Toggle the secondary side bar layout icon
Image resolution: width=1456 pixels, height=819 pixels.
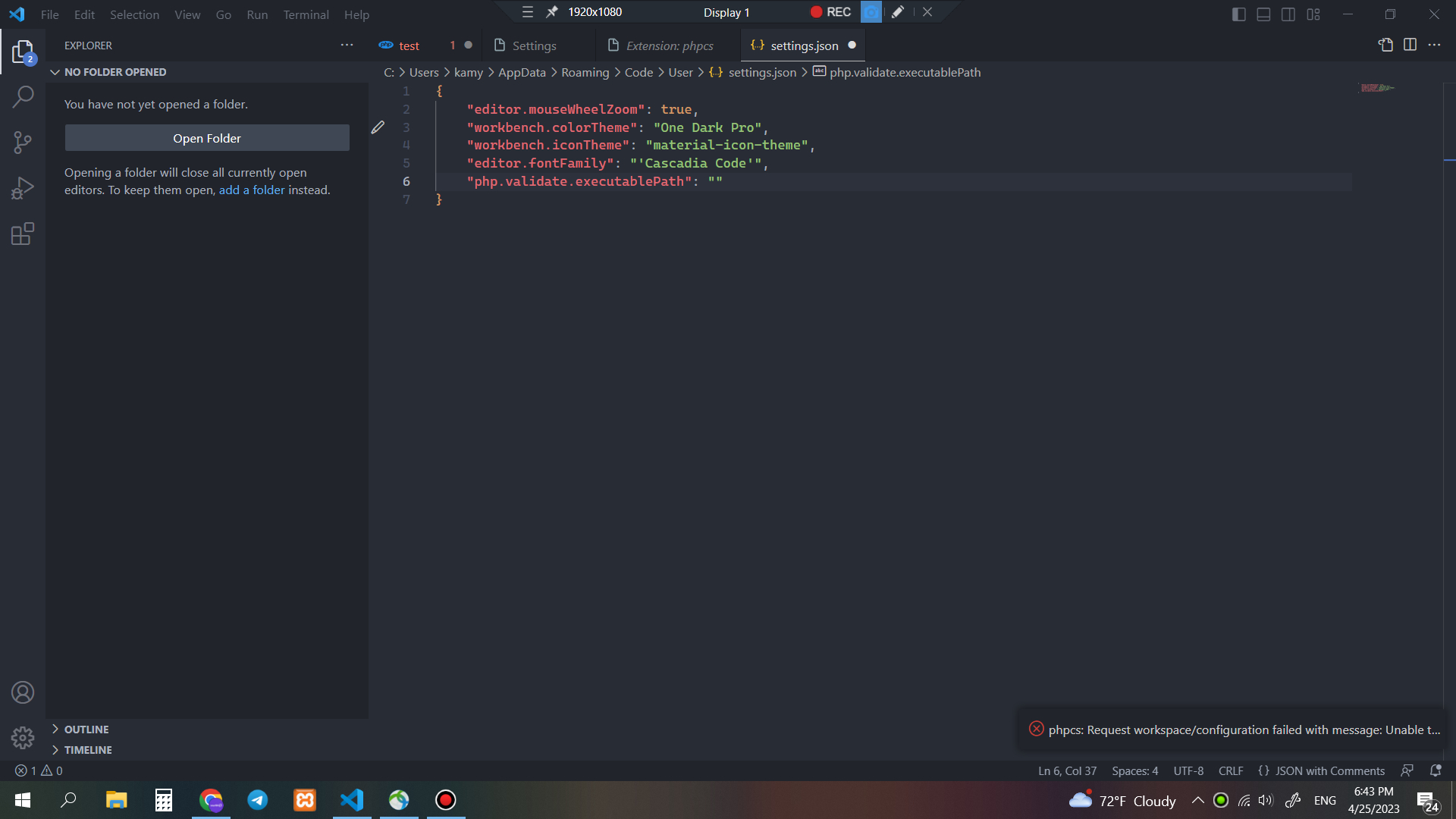click(x=1288, y=14)
